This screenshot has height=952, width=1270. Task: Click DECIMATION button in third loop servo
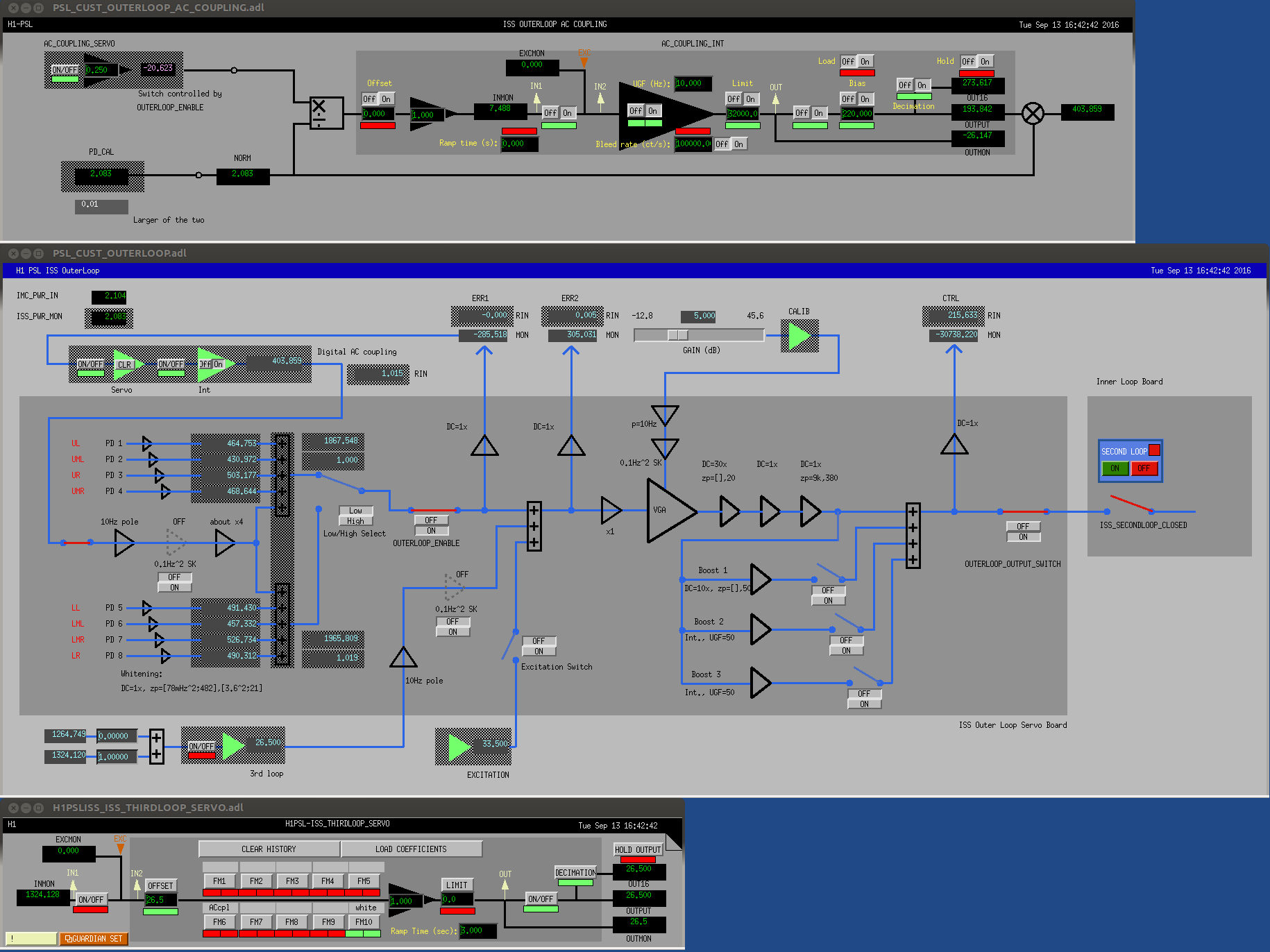[x=575, y=873]
